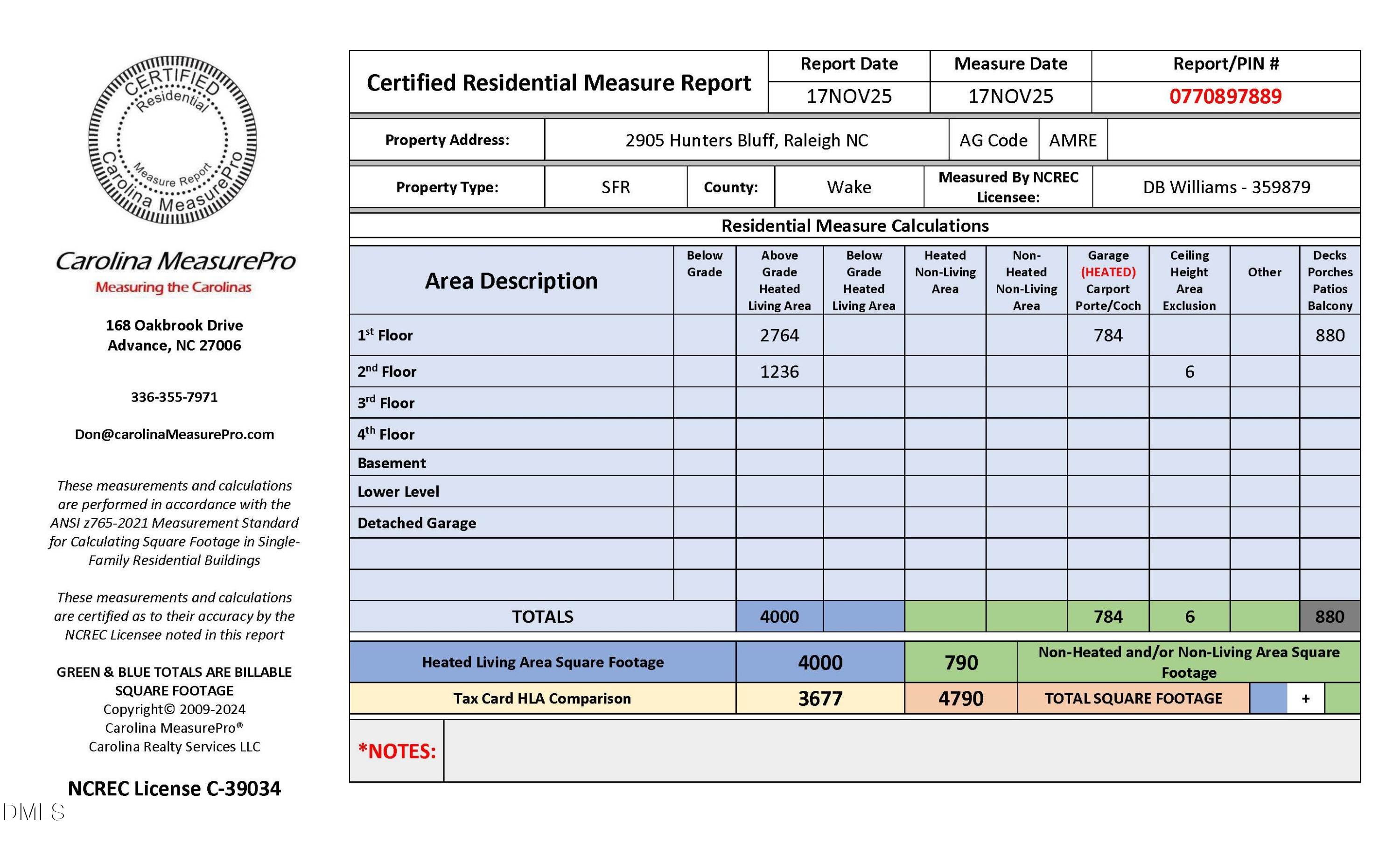The image size is (1400, 850).
Task: Click the 2nd Floor heated area 1236 cell
Action: click(779, 372)
